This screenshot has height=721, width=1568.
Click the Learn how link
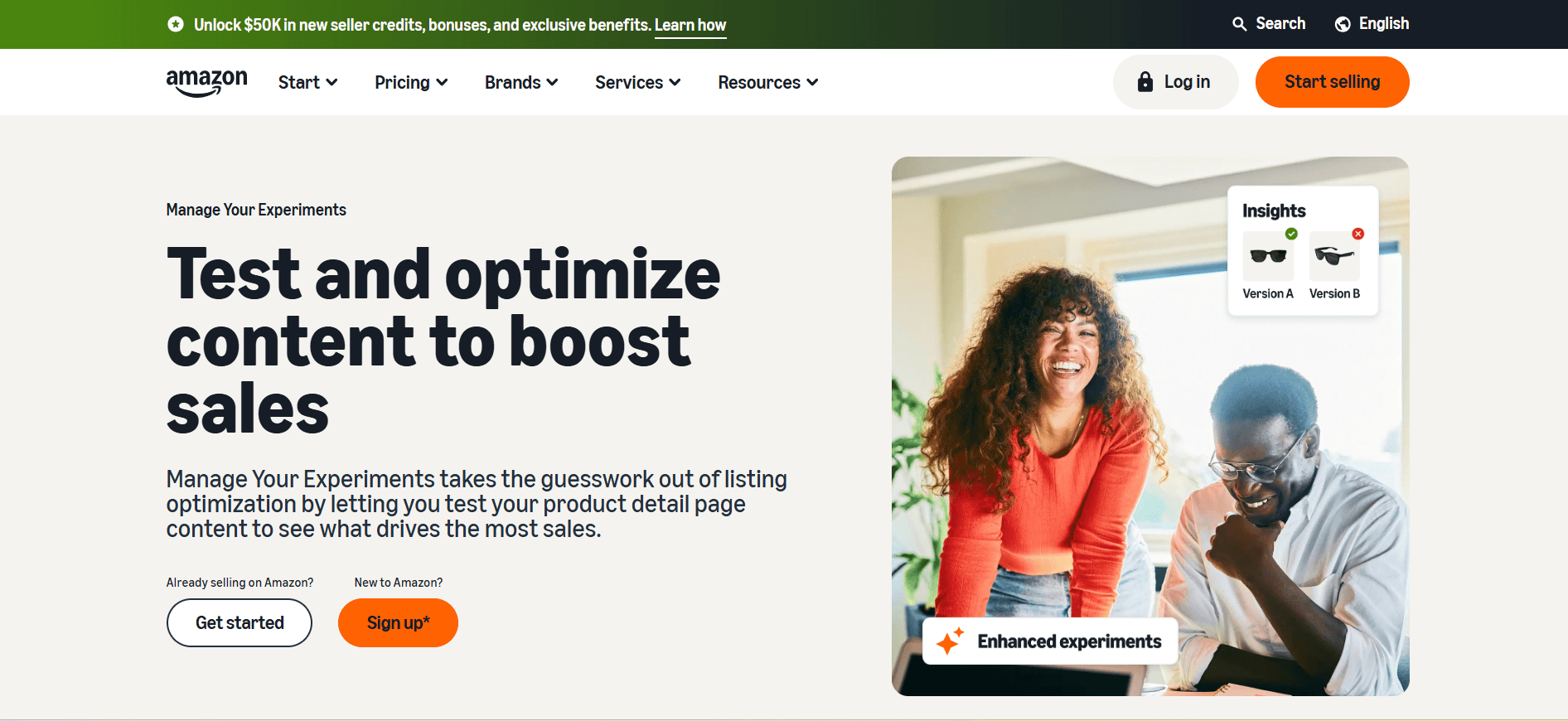tap(690, 25)
